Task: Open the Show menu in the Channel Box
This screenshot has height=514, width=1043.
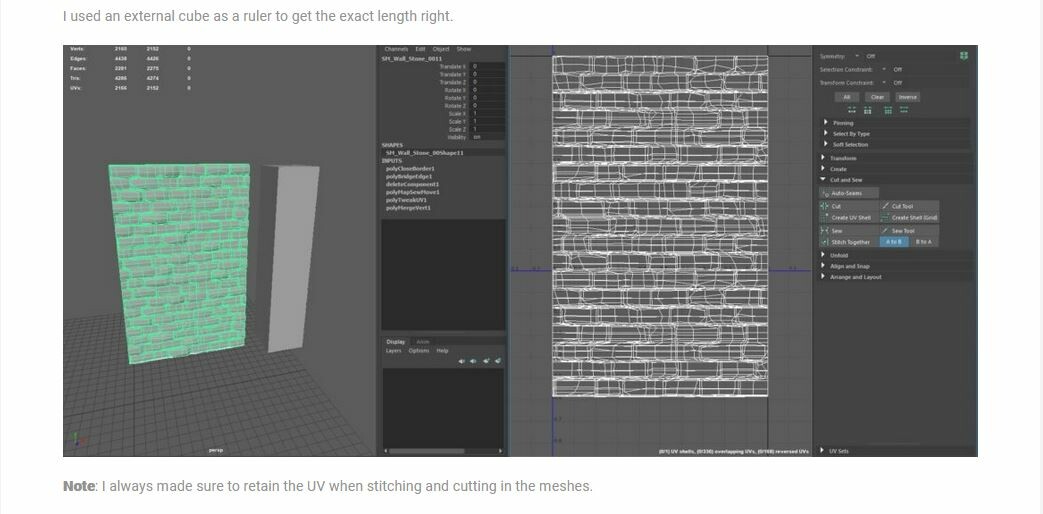Action: pos(464,49)
